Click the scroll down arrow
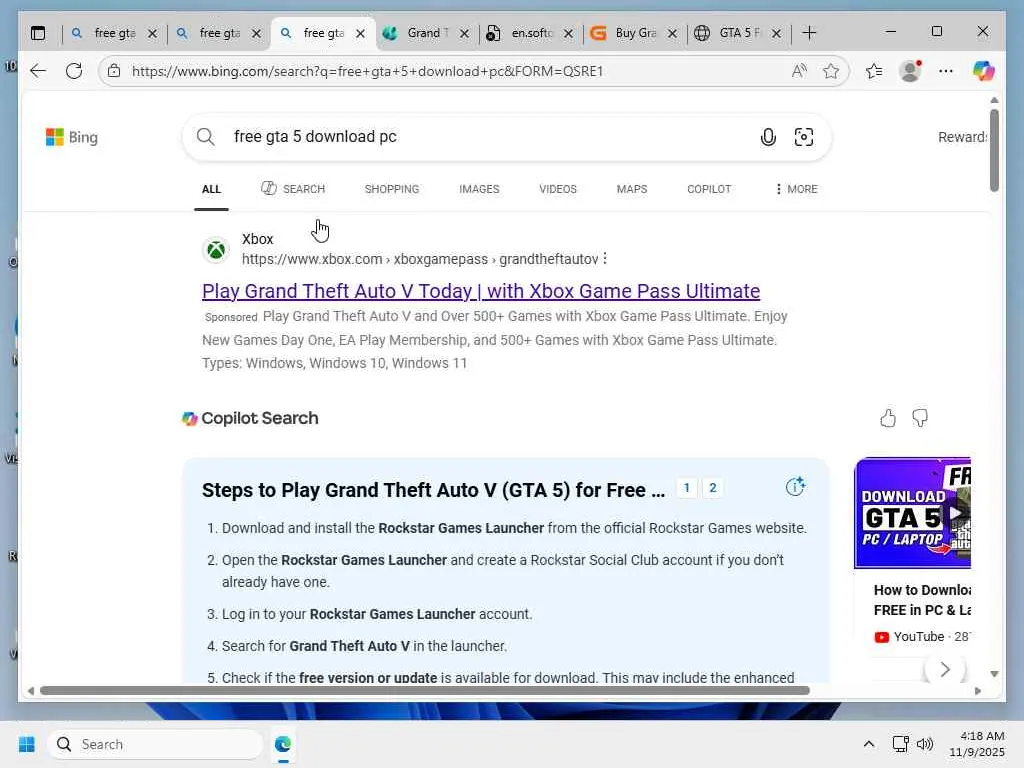This screenshot has width=1024, height=768. (994, 674)
